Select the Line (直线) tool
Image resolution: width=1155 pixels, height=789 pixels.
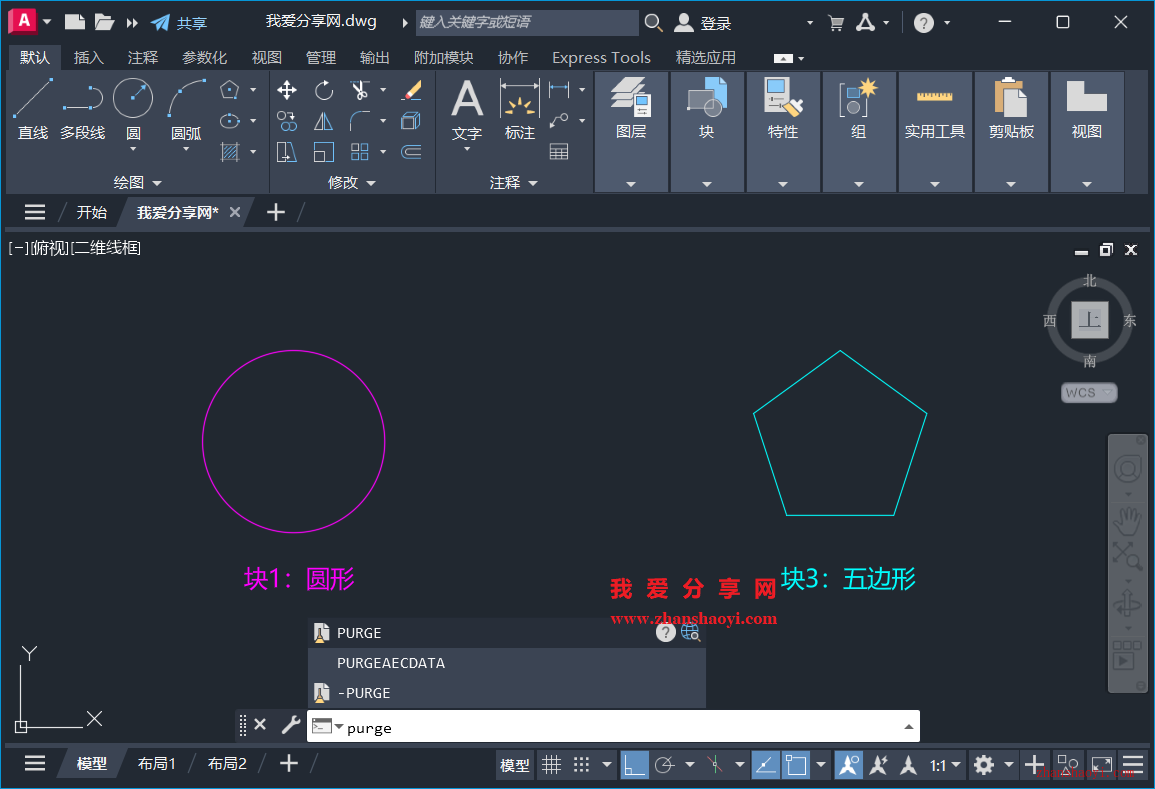[32, 109]
